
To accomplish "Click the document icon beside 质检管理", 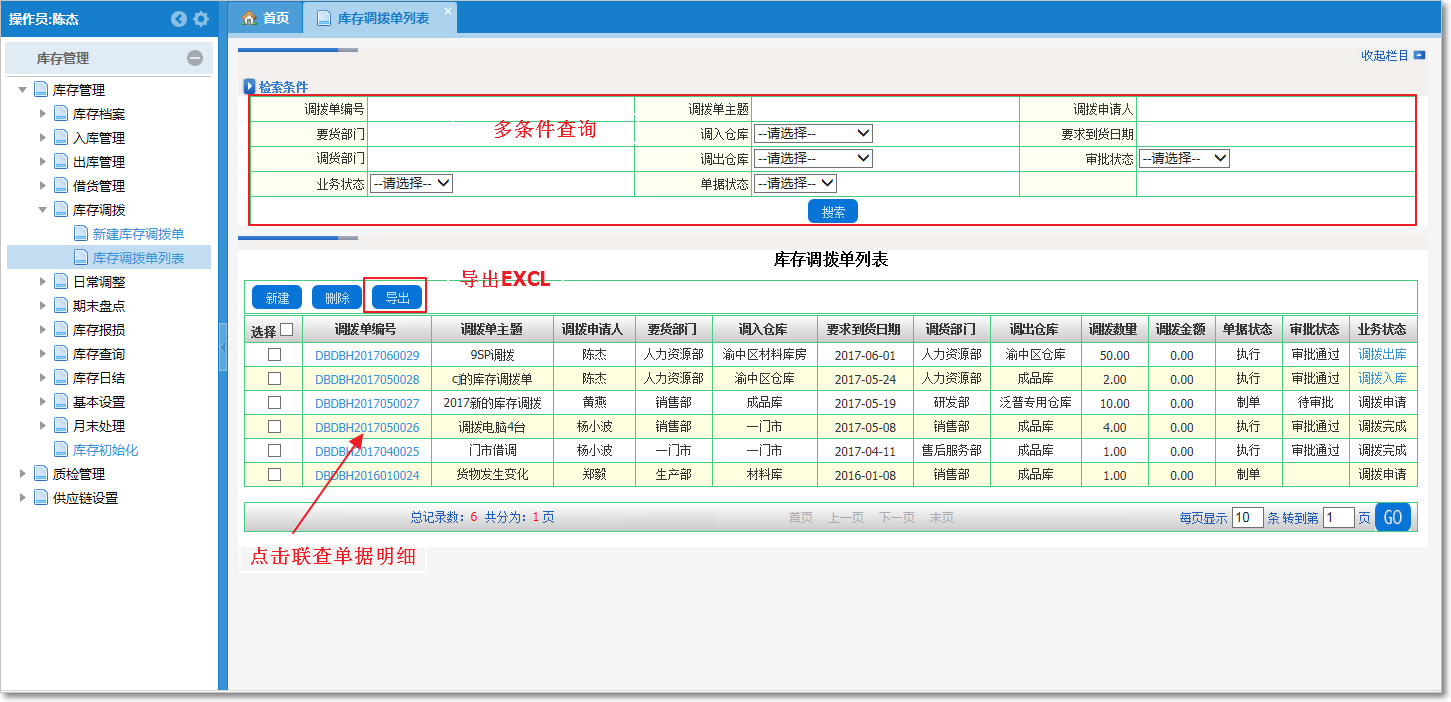I will point(41,474).
